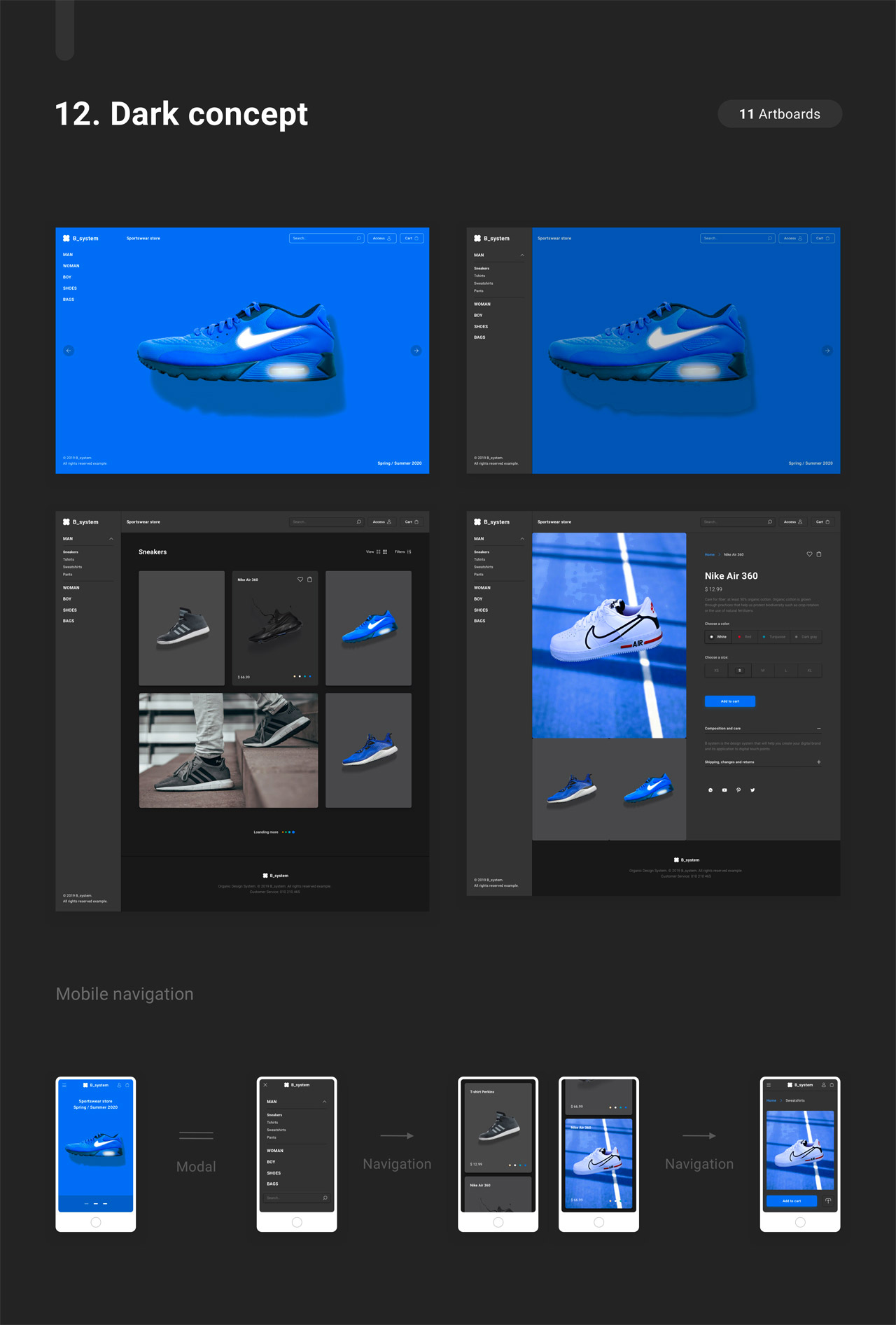Select Sweatshirts in Sneakers page sidebar

[72, 567]
